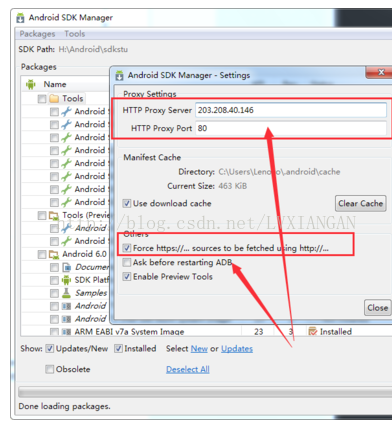
Task: Click the cache directory path text
Action: (279, 172)
